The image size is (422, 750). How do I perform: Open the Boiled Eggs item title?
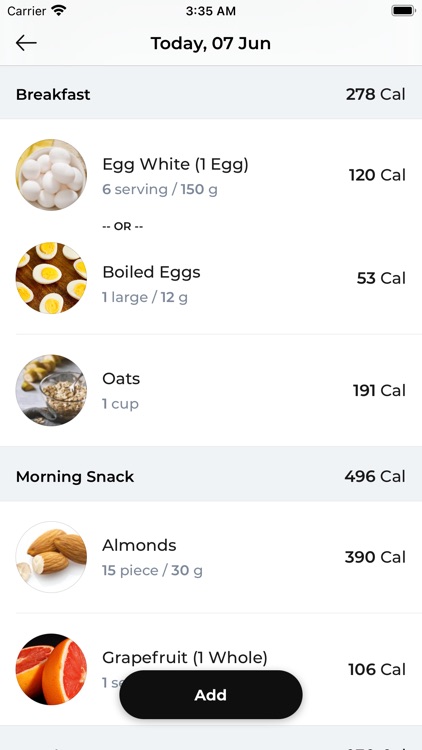pyautogui.click(x=151, y=272)
